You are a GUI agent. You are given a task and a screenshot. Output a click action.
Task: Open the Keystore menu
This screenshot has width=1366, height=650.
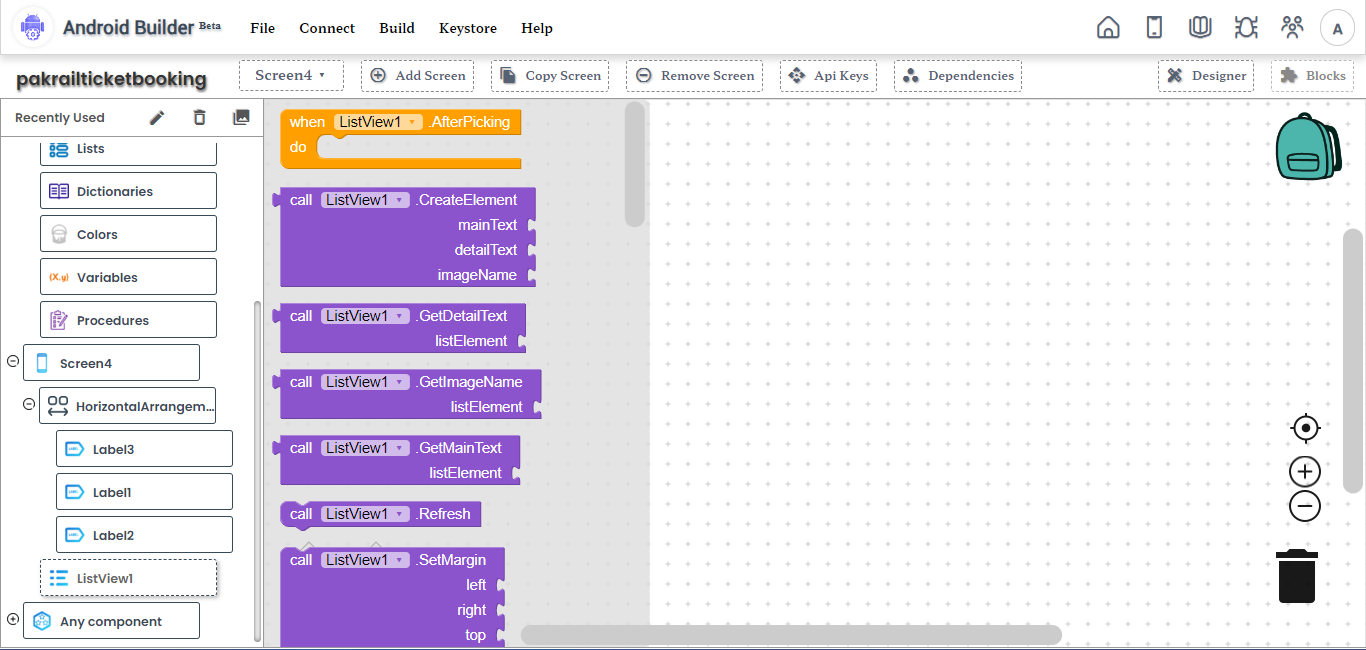tap(467, 28)
